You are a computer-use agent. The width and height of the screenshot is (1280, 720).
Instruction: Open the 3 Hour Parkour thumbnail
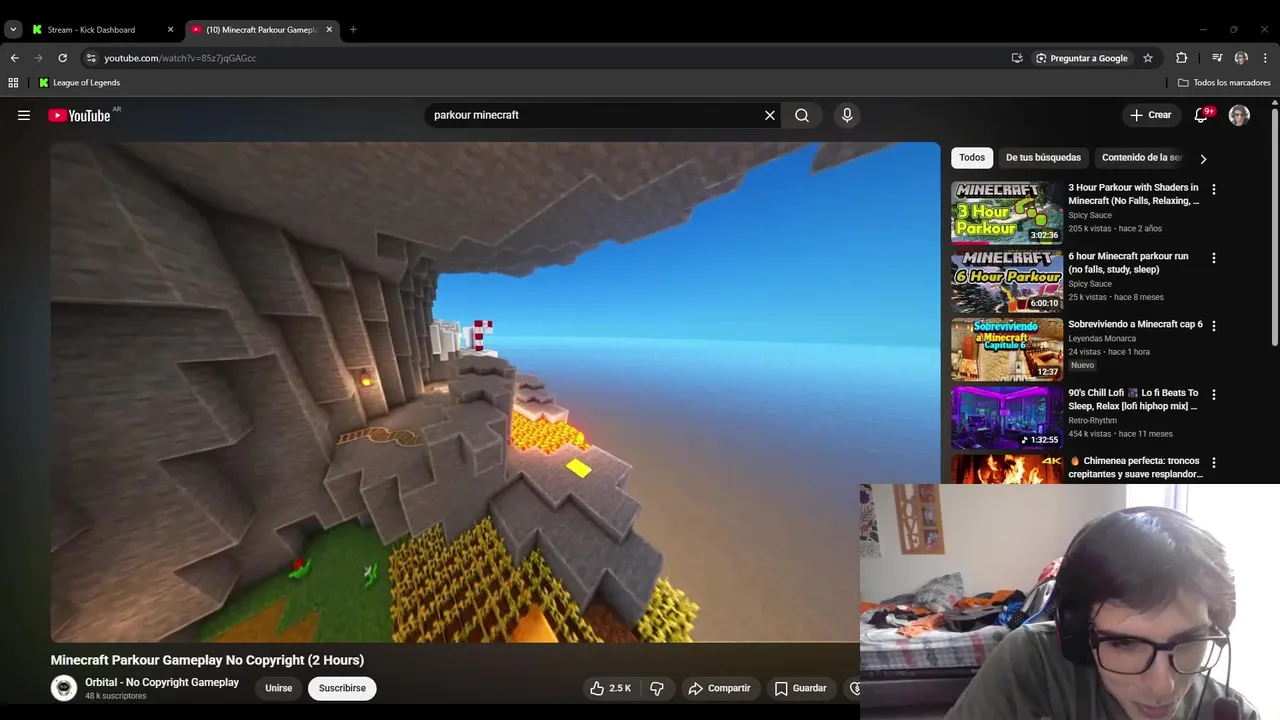point(1006,212)
